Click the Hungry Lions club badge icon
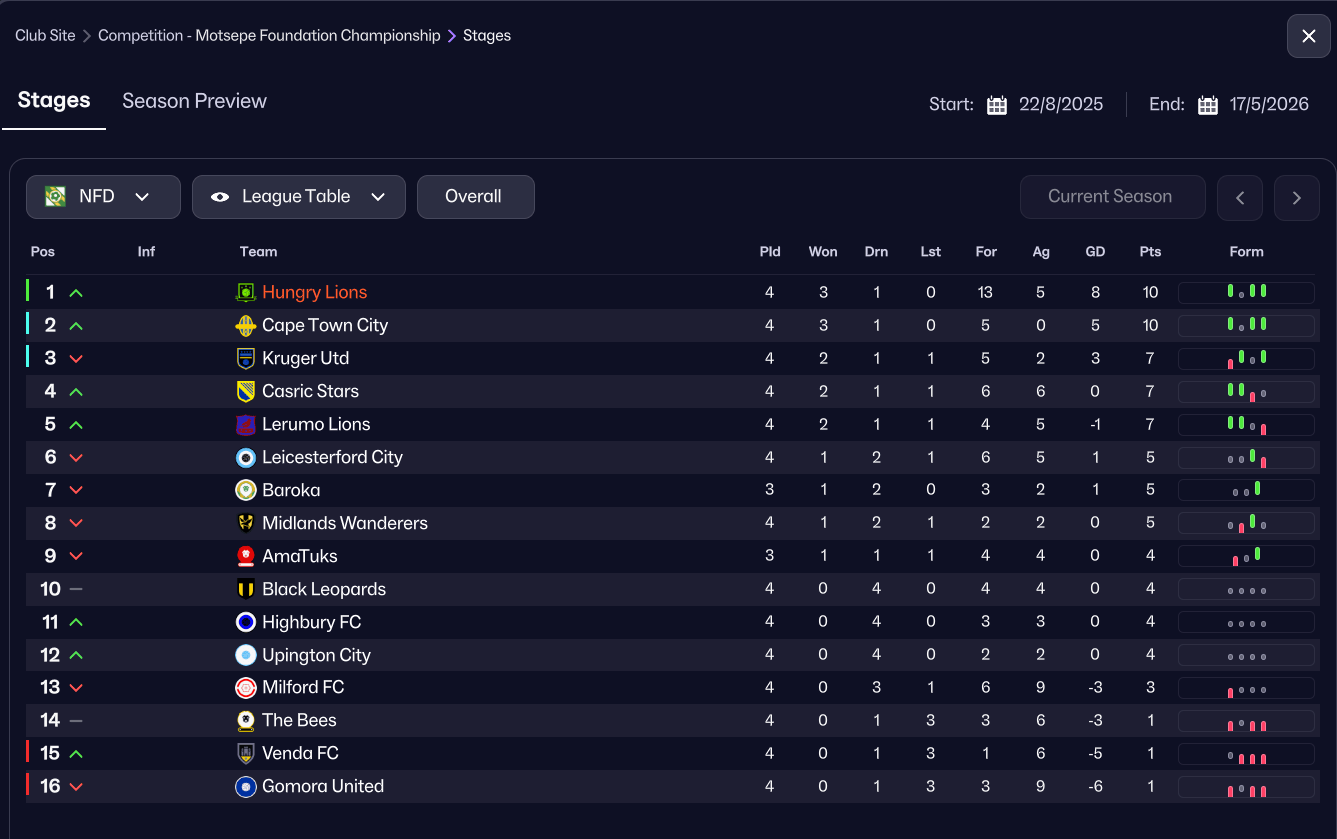Screen dimensions: 1337x839 click(x=246, y=292)
